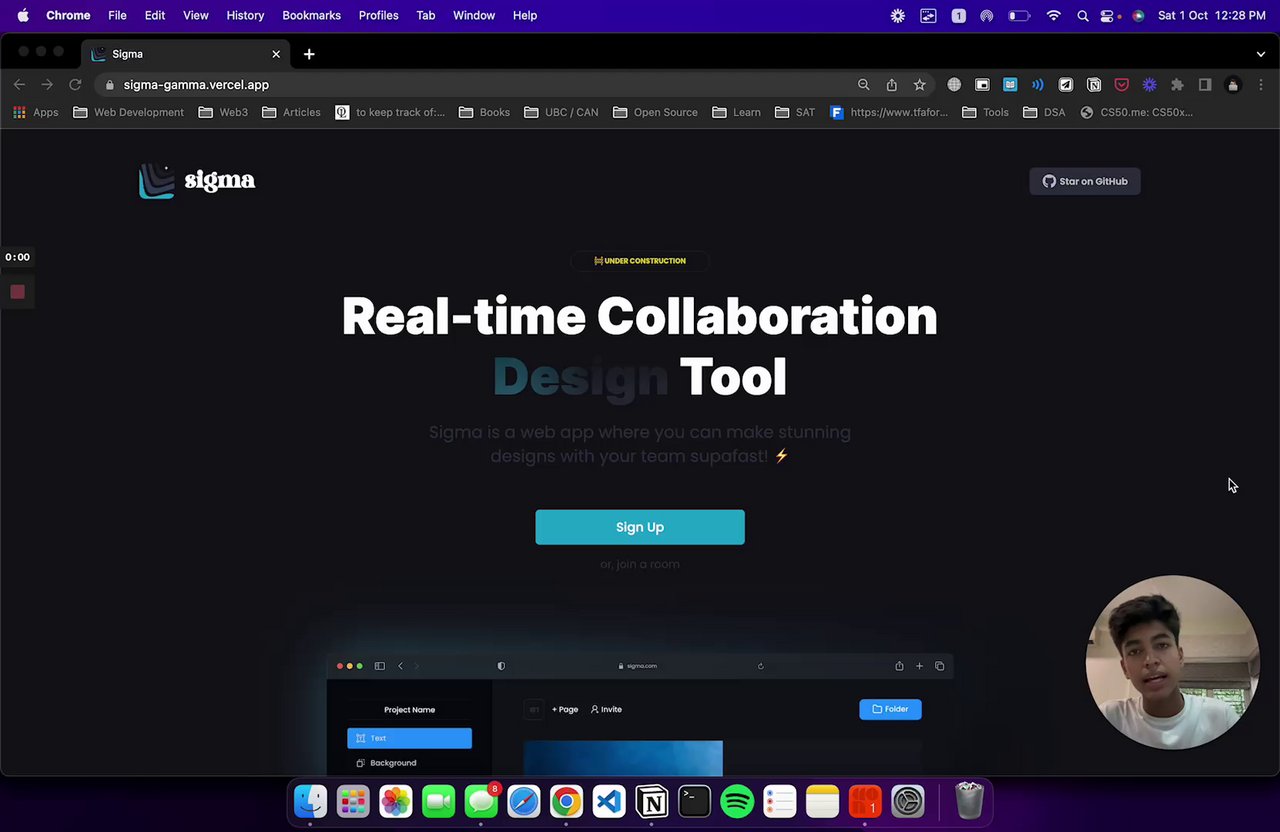Stop recording with the red square button
The height and width of the screenshot is (832, 1280).
click(17, 291)
